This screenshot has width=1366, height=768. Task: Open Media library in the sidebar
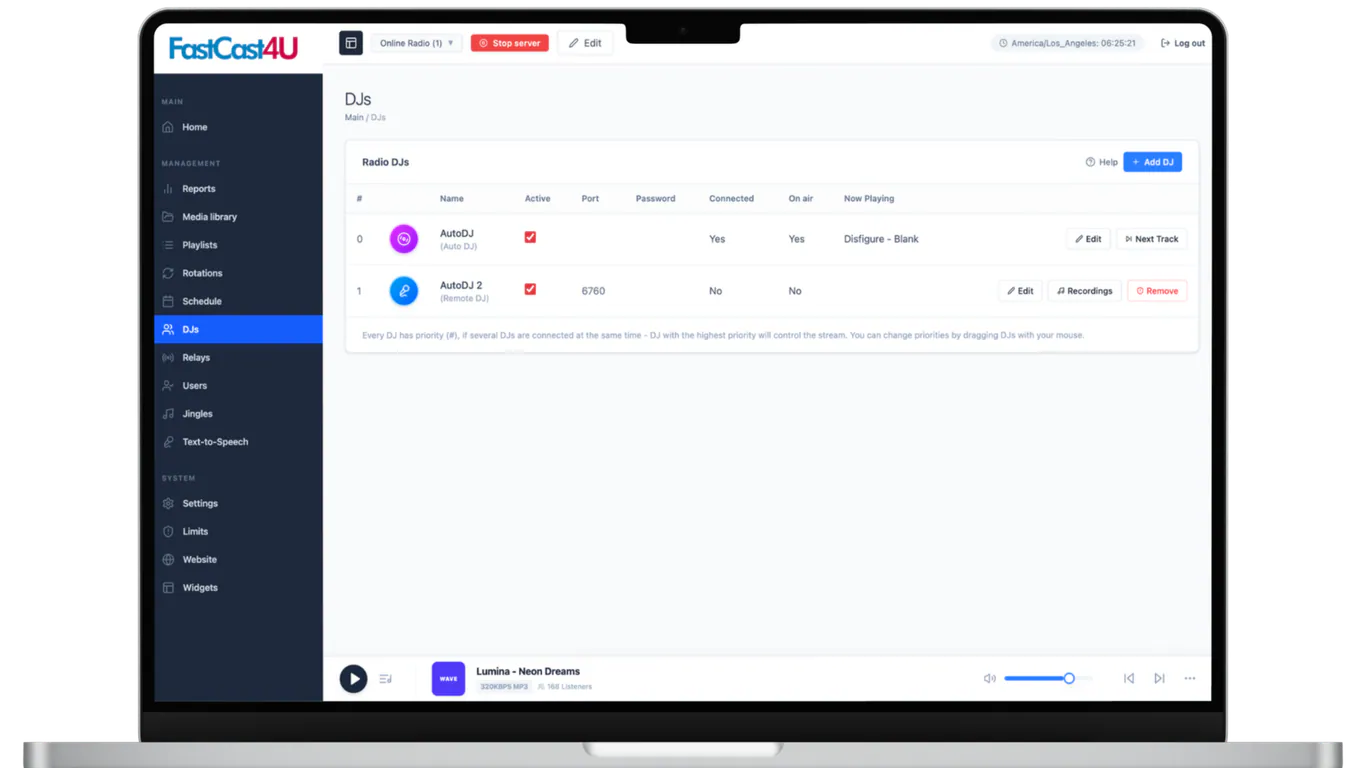click(x=238, y=216)
